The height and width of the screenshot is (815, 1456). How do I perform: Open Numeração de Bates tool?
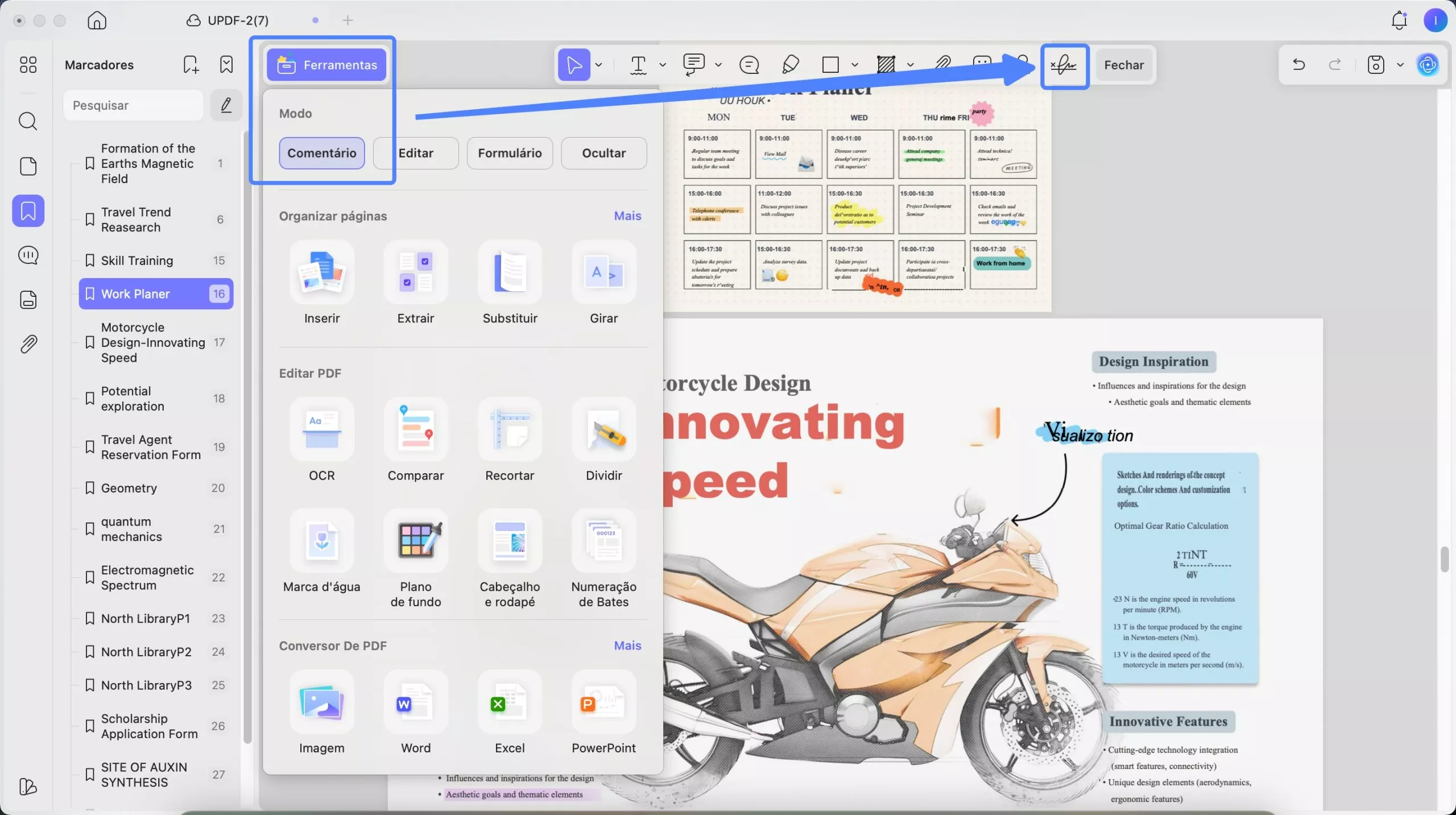[x=604, y=559]
